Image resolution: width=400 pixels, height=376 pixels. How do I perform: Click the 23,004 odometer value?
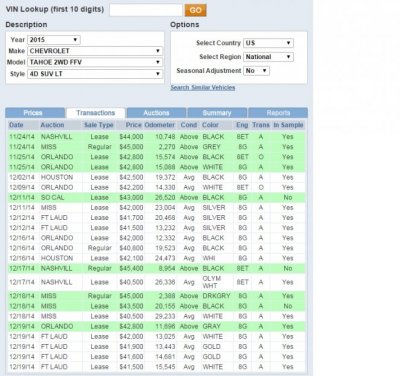(x=165, y=208)
